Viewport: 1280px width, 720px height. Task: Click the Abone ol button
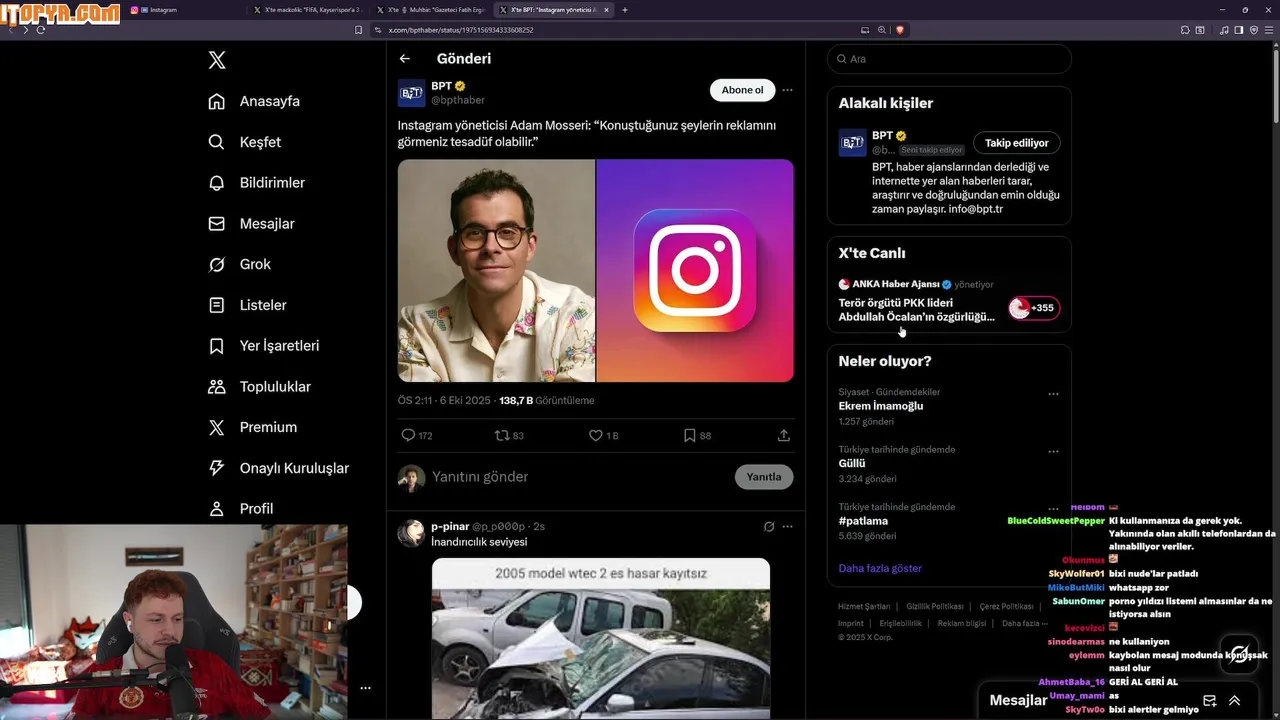(x=742, y=90)
